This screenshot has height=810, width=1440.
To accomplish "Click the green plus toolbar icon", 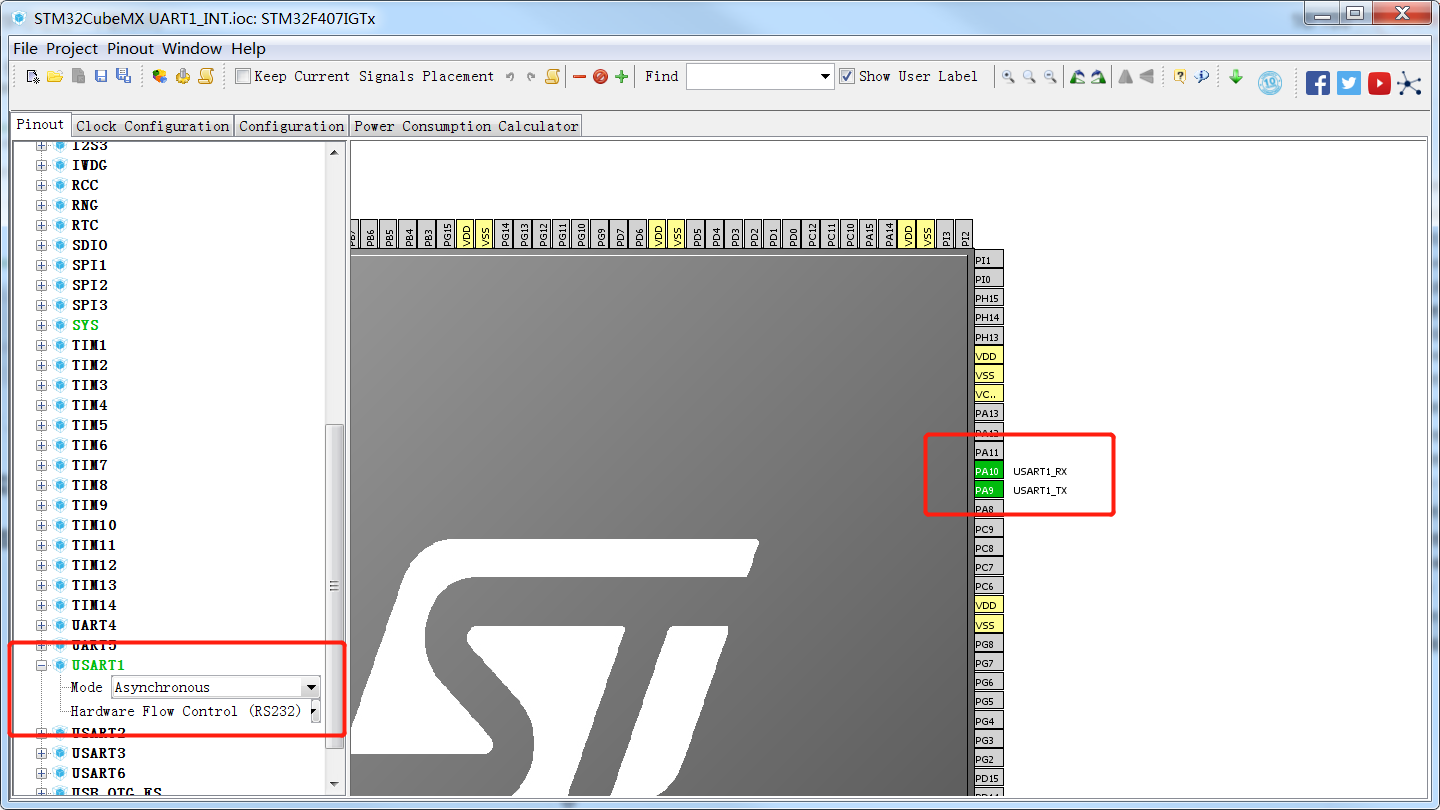I will point(622,76).
